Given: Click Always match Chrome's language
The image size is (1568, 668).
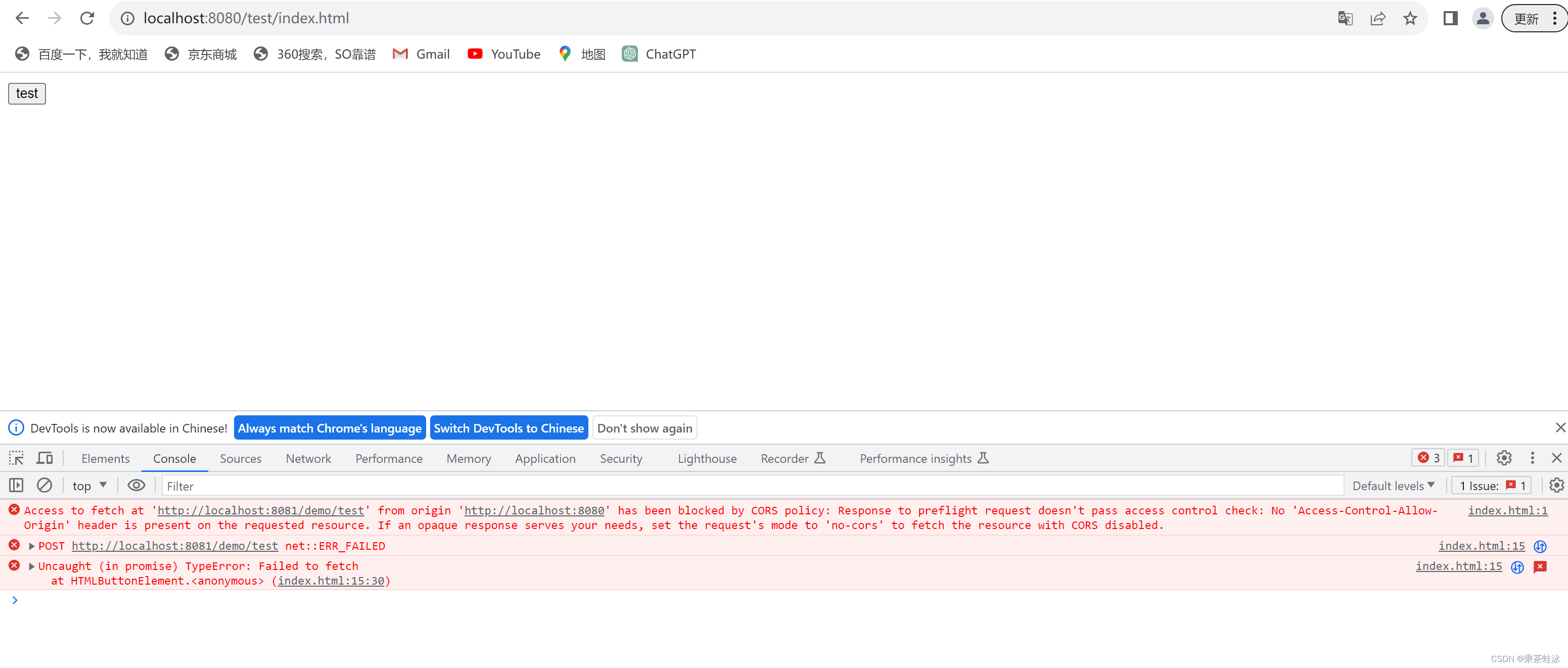Looking at the screenshot, I should (x=329, y=427).
